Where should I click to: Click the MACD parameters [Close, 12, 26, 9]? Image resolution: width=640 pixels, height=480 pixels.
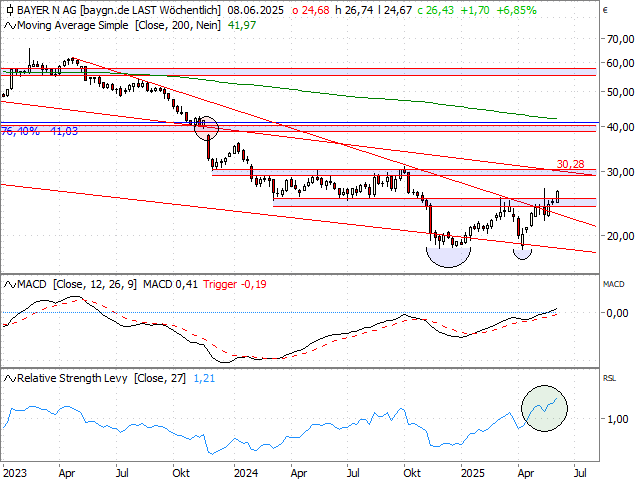(95, 284)
